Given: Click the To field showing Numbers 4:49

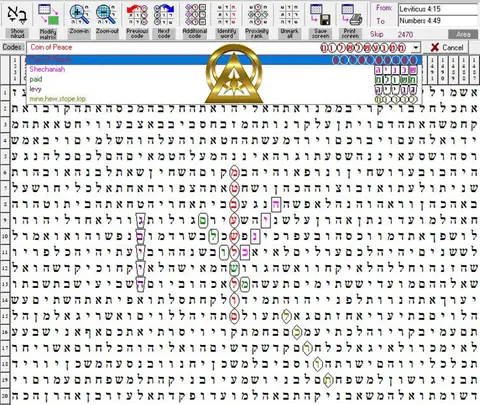Looking at the screenshot, I should point(438,21).
